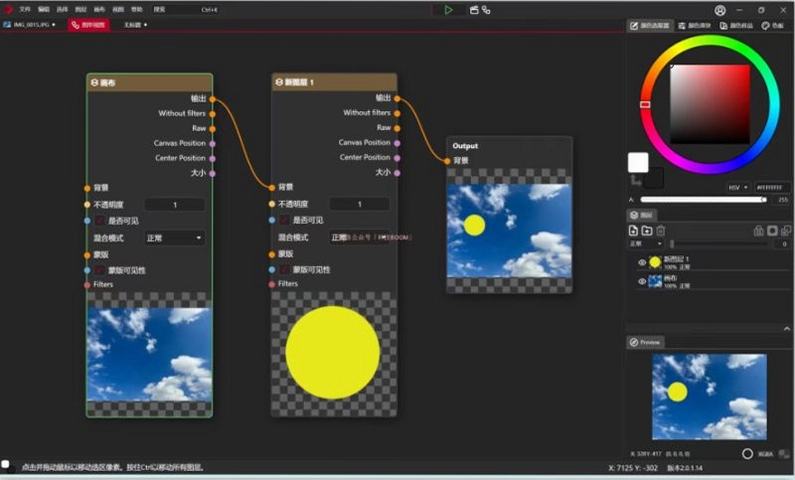
Task: Select the Preview panel tab
Action: (x=645, y=342)
